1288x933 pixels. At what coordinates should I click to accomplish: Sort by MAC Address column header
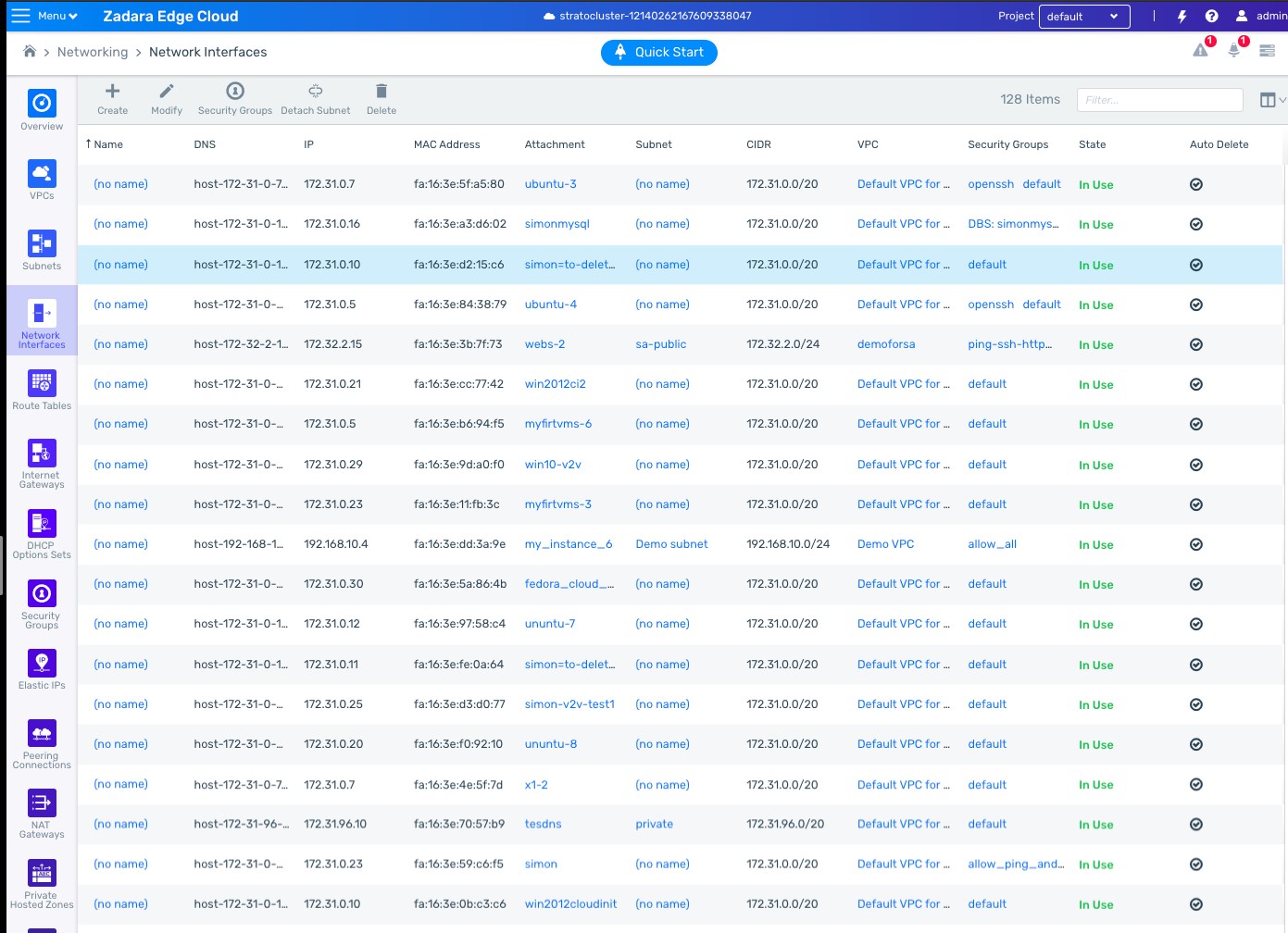click(447, 144)
